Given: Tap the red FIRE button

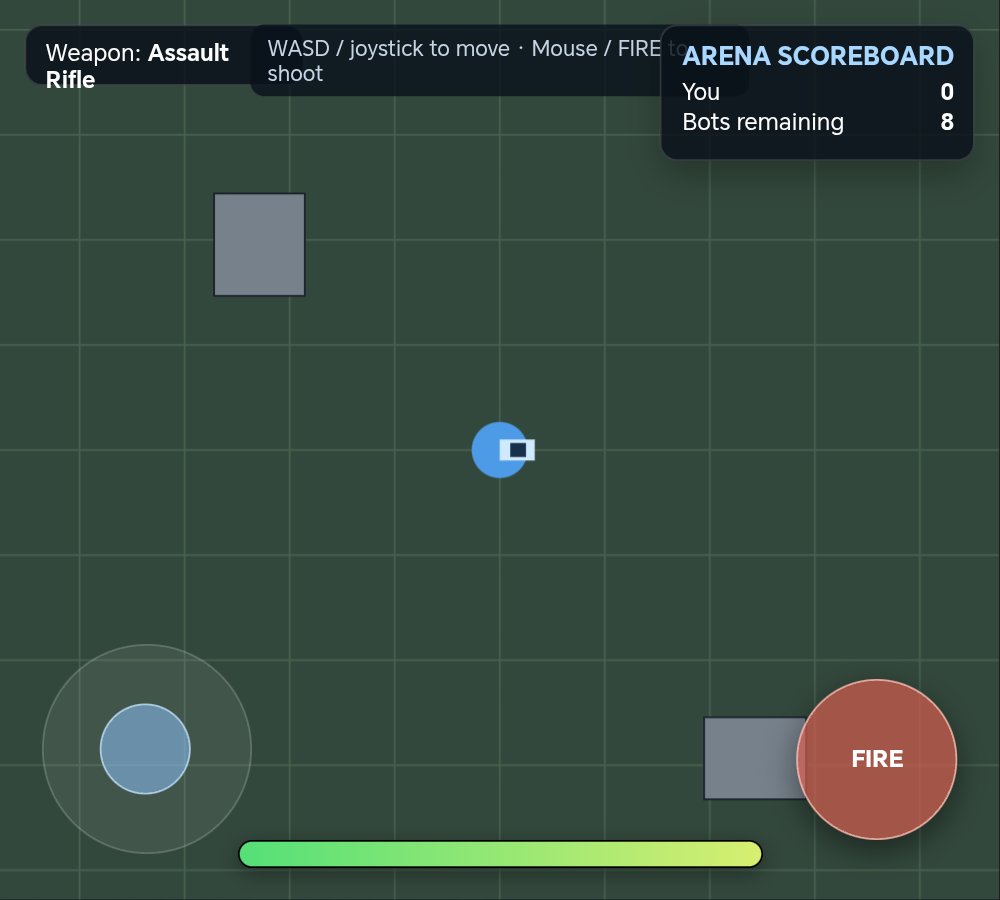Looking at the screenshot, I should coord(876,759).
